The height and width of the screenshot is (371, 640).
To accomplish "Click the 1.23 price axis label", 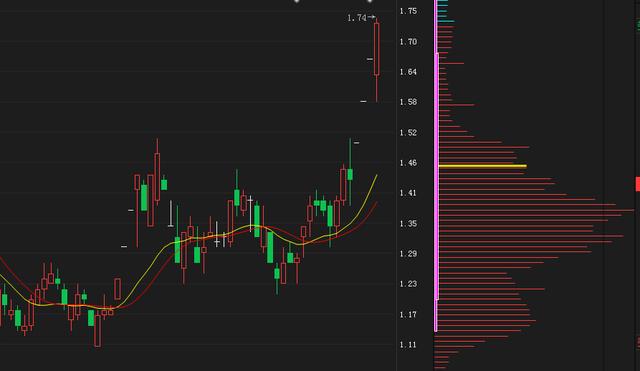I will click(x=408, y=284).
